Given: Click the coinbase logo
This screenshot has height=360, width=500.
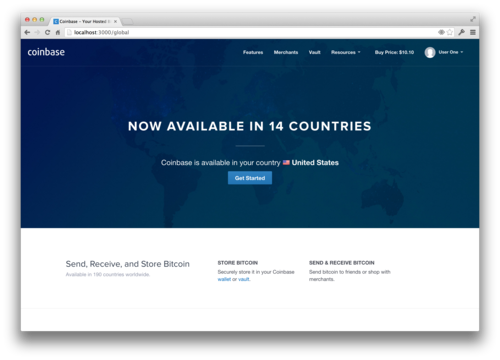Looking at the screenshot, I should [46, 52].
